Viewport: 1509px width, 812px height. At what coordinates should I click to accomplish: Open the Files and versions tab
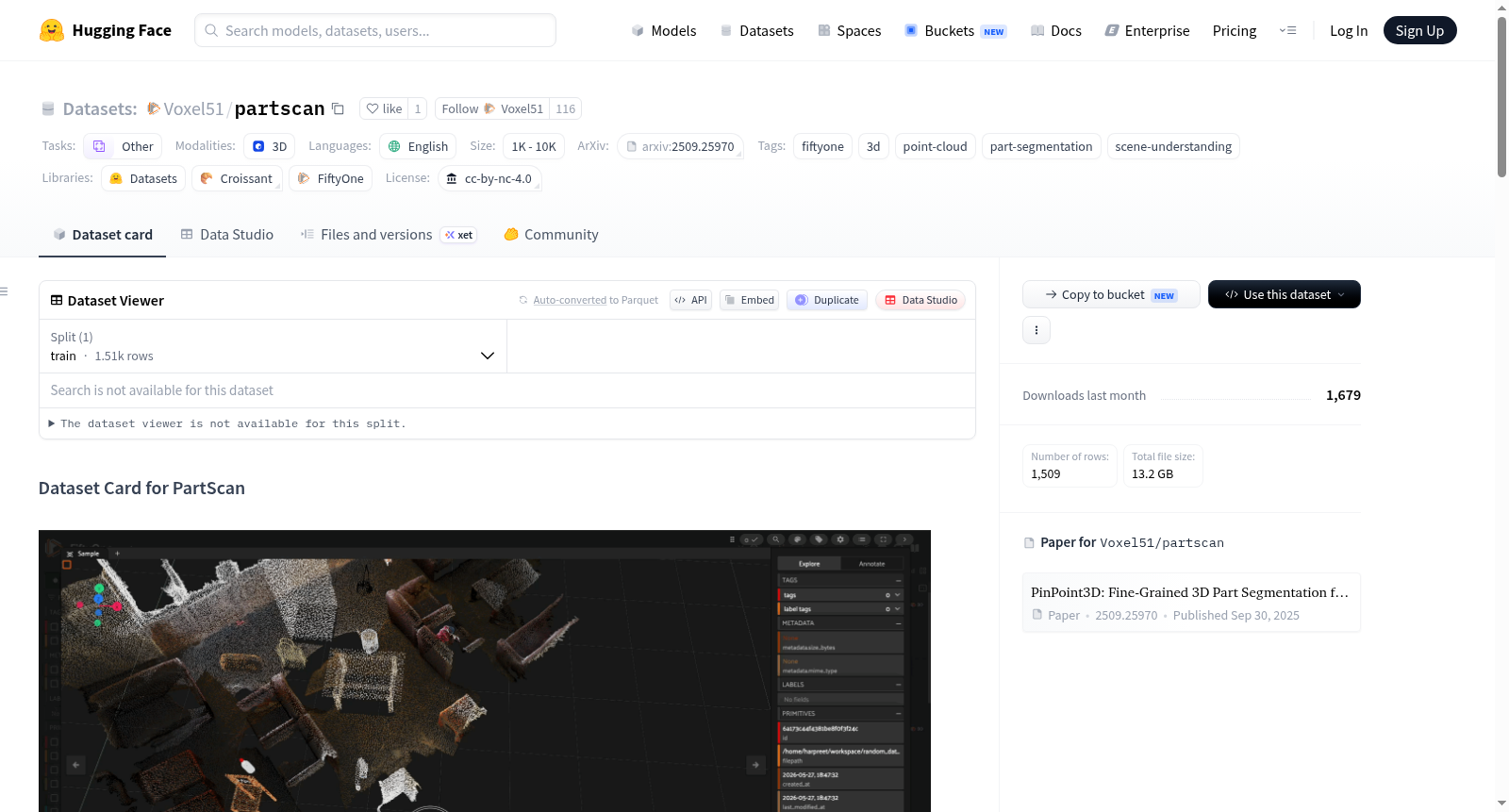point(388,235)
